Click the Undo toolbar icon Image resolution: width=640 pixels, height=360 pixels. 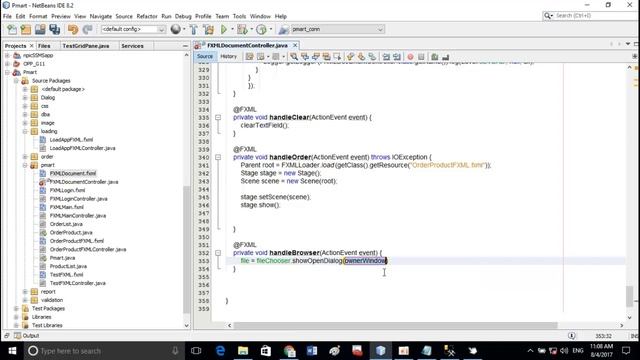pyautogui.click(x=73, y=29)
